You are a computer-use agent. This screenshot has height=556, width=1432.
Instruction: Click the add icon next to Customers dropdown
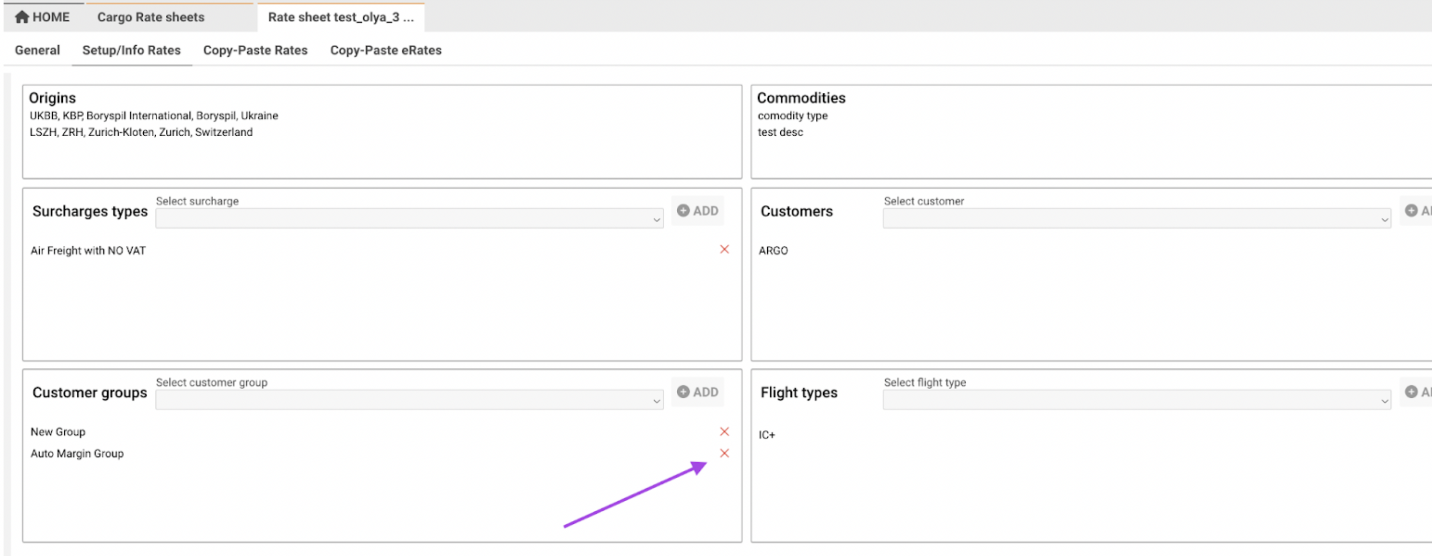click(x=1416, y=211)
